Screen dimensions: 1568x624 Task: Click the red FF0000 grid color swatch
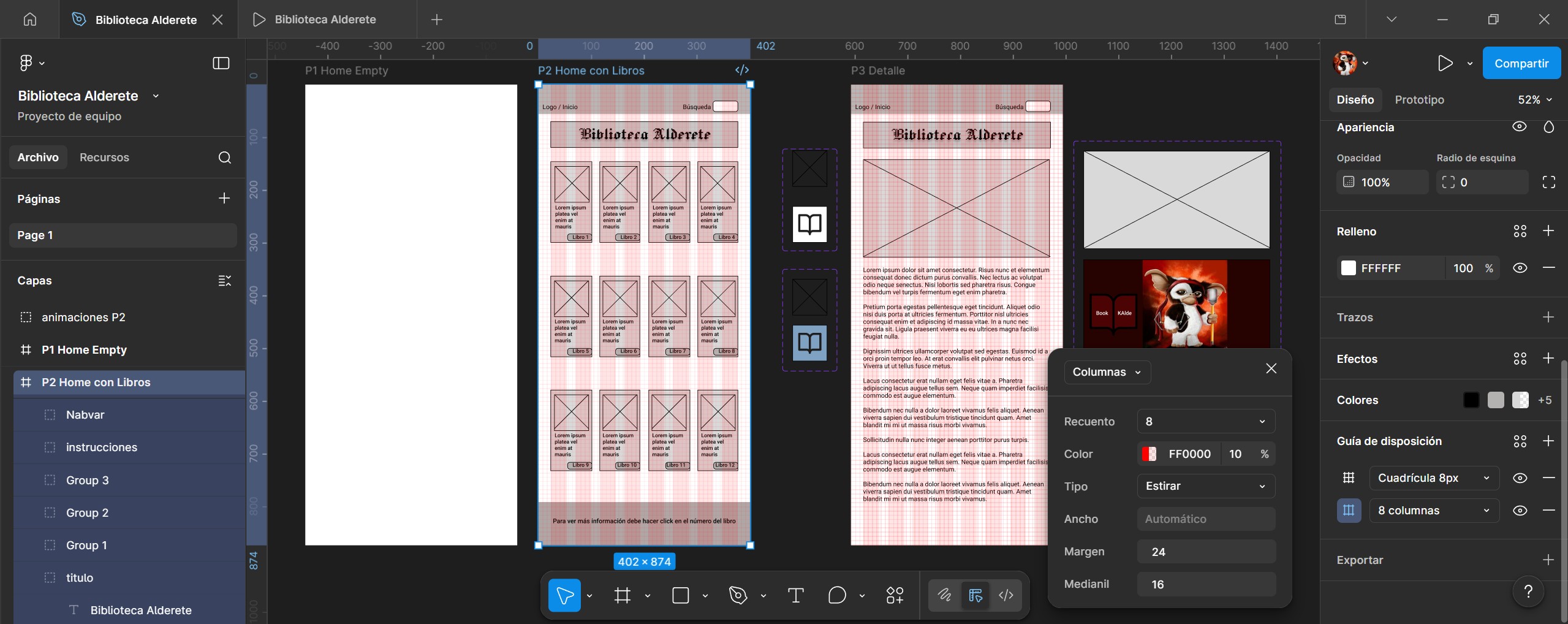pos(1149,454)
